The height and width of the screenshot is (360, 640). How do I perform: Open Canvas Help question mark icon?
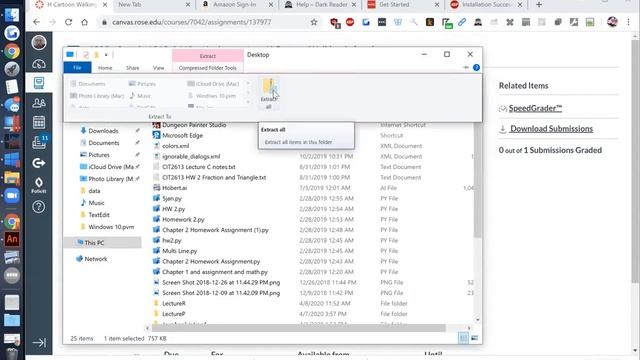pyautogui.click(x=39, y=207)
